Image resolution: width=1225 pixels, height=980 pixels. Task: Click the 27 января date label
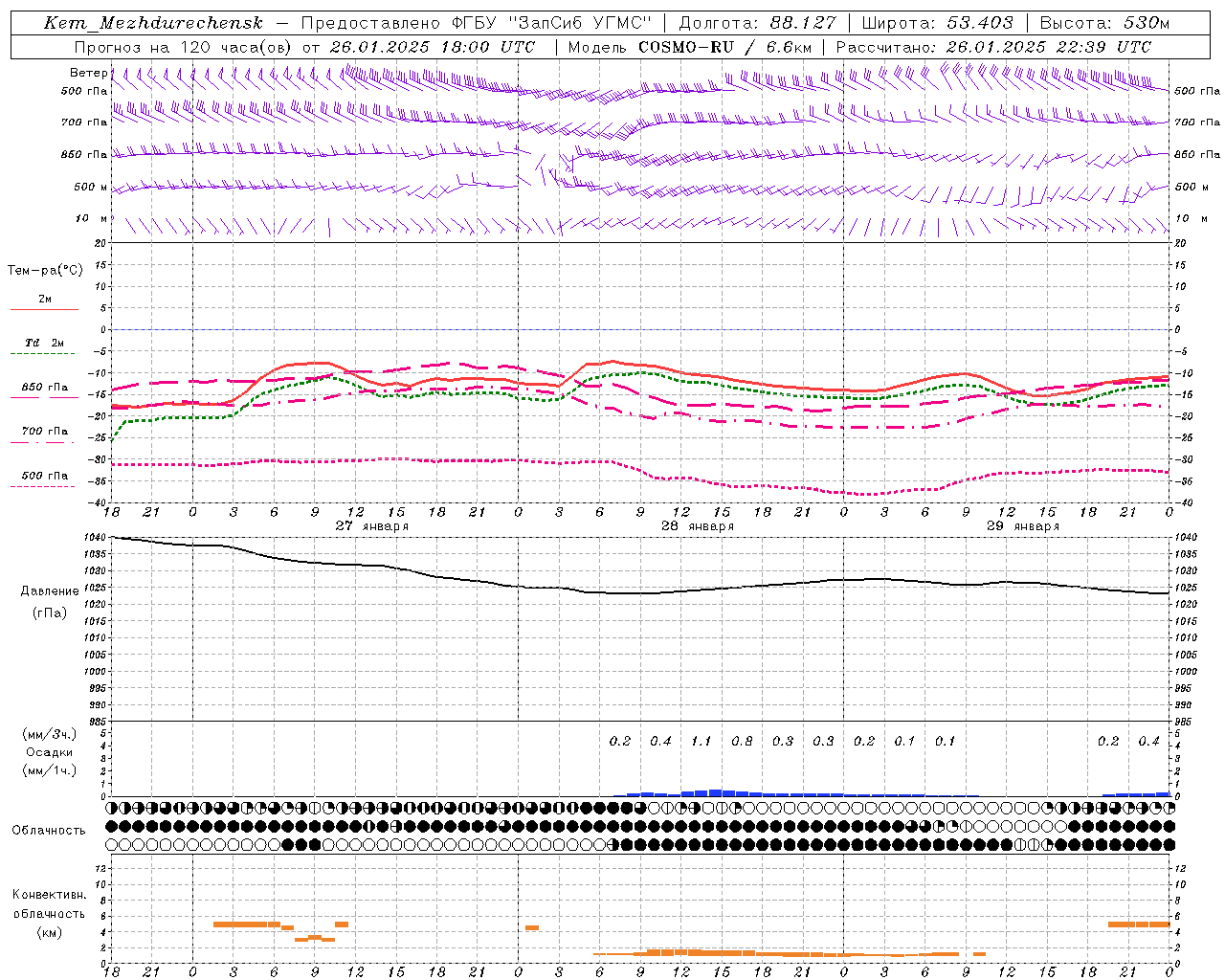[371, 526]
